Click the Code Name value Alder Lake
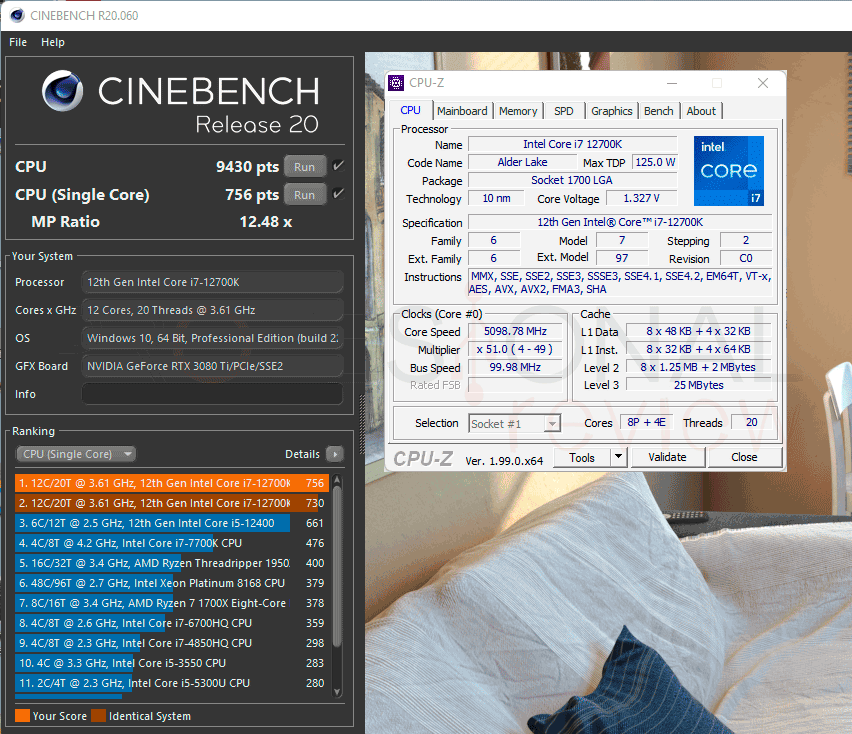Image resolution: width=852 pixels, height=734 pixels. [x=522, y=162]
